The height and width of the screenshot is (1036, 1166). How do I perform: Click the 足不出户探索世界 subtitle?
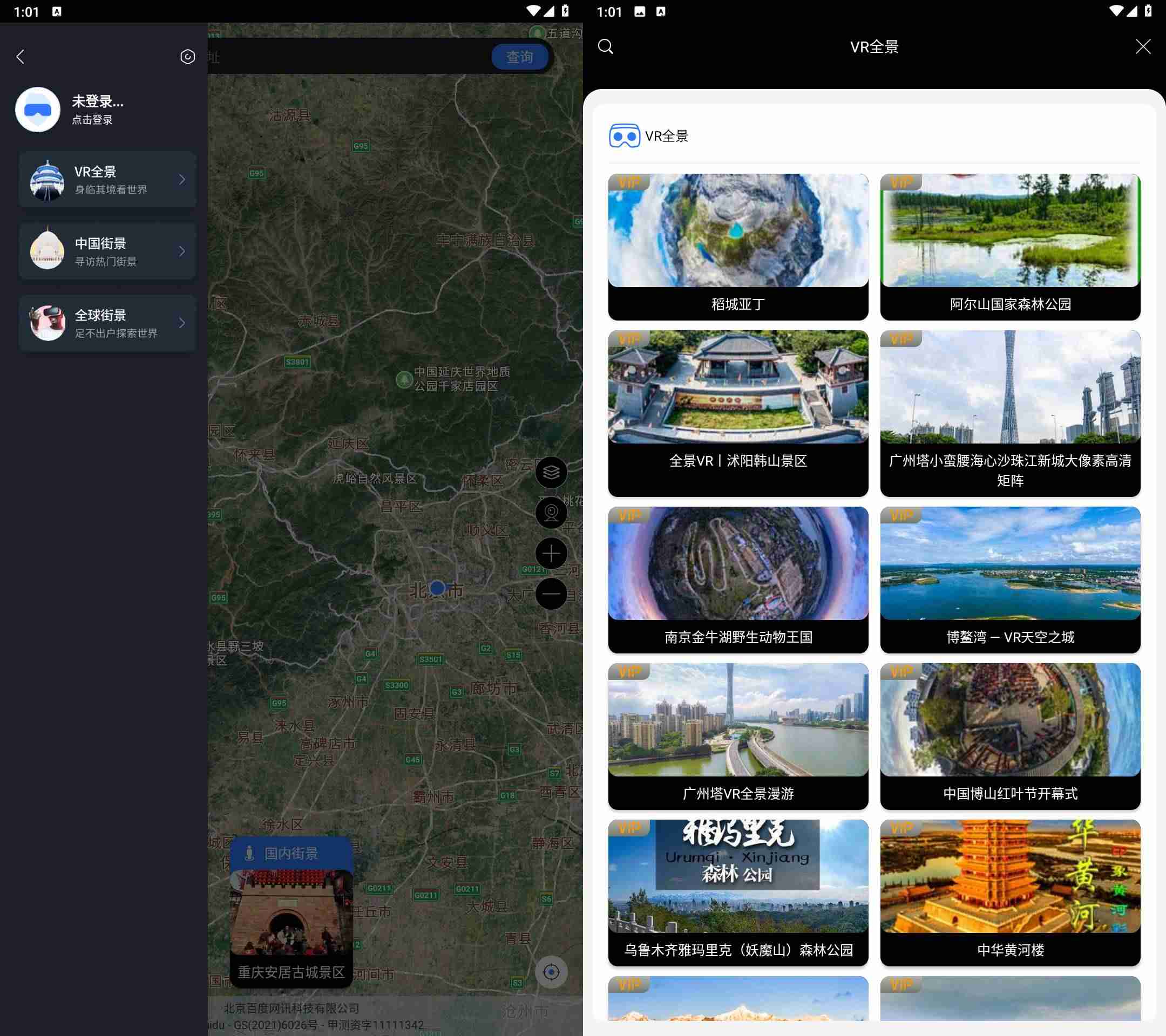pos(116,333)
